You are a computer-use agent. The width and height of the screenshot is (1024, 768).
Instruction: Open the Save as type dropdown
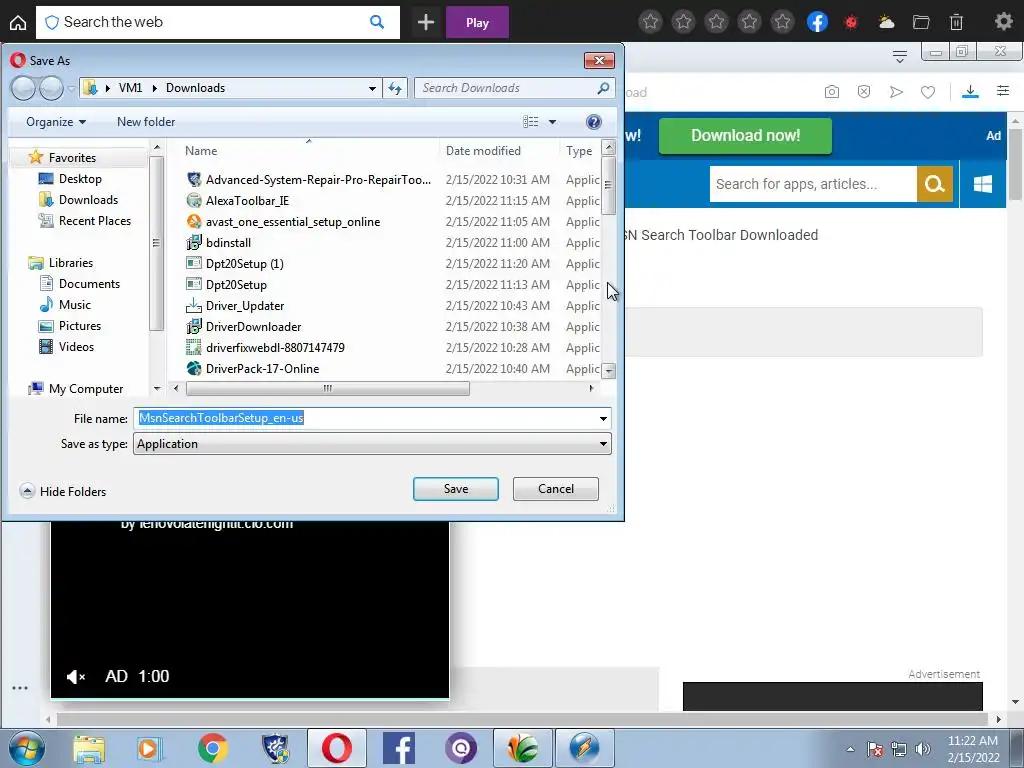pyautogui.click(x=372, y=444)
